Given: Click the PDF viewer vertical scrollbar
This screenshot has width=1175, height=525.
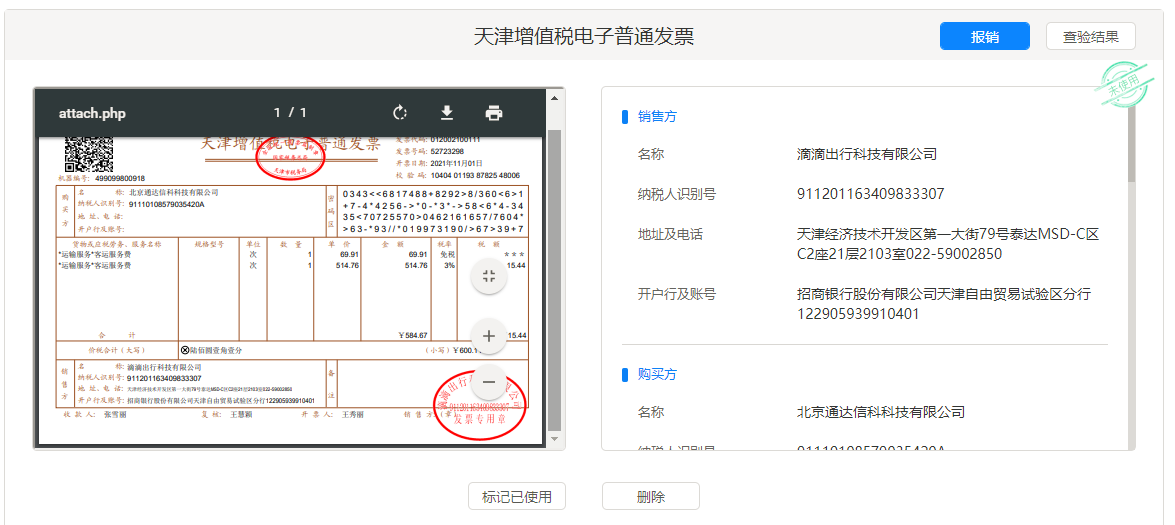Looking at the screenshot, I should (554, 280).
